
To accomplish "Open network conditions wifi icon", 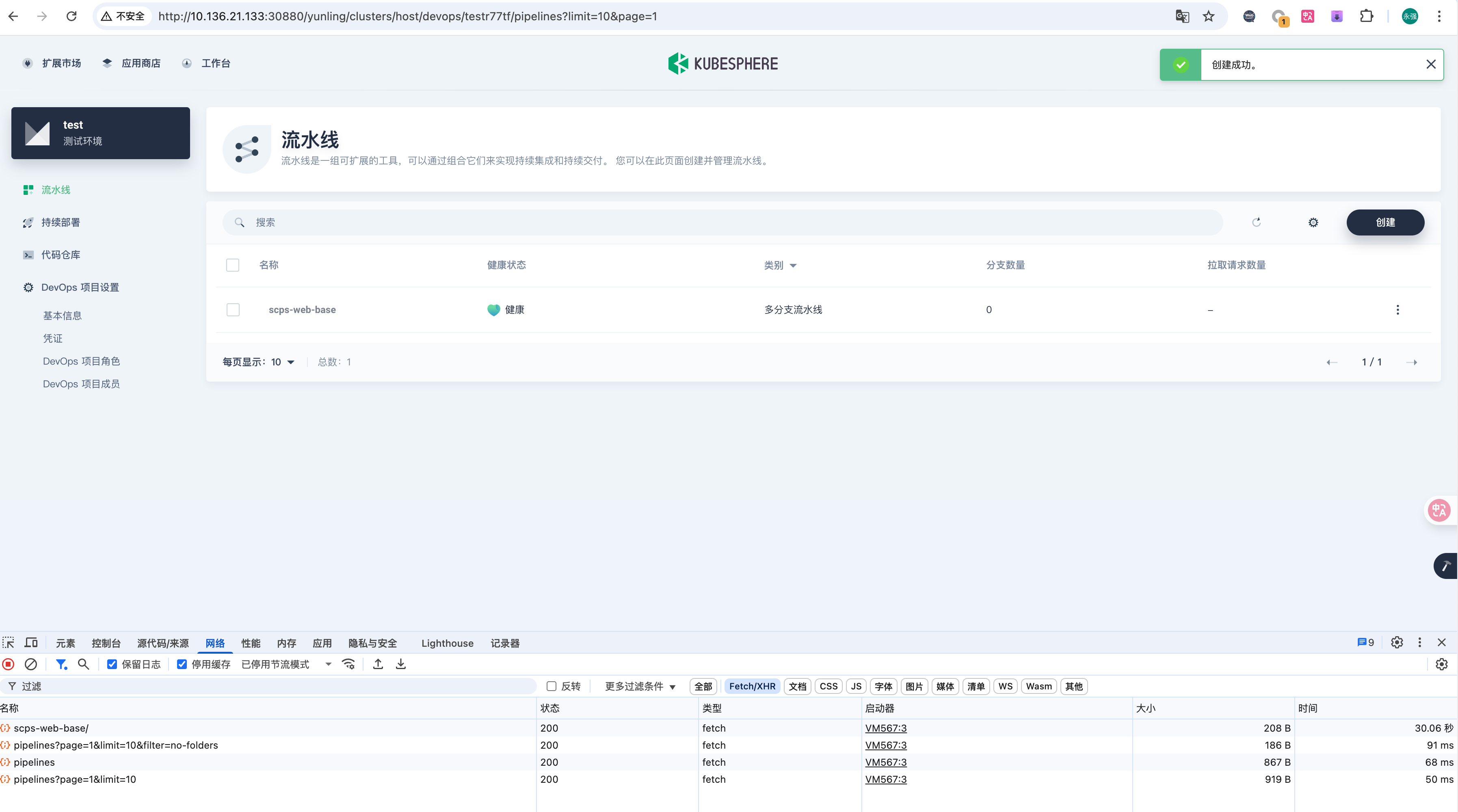I will point(348,664).
